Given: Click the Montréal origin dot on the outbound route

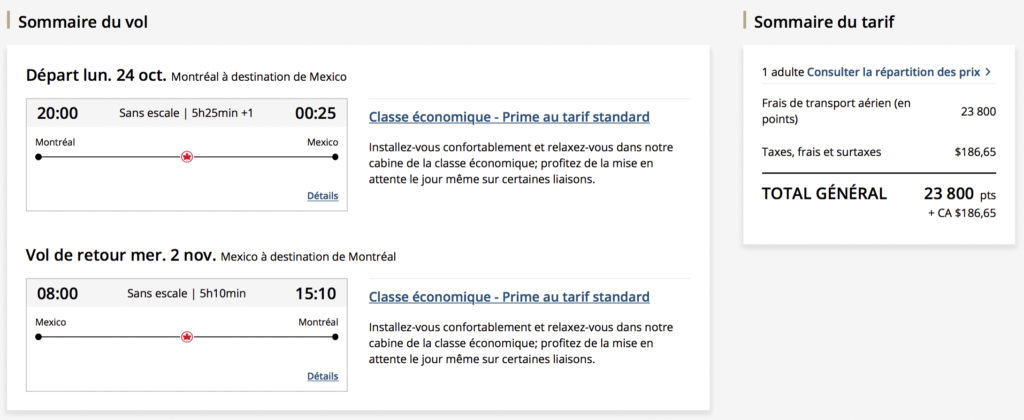Looking at the screenshot, I should click(x=38, y=157).
